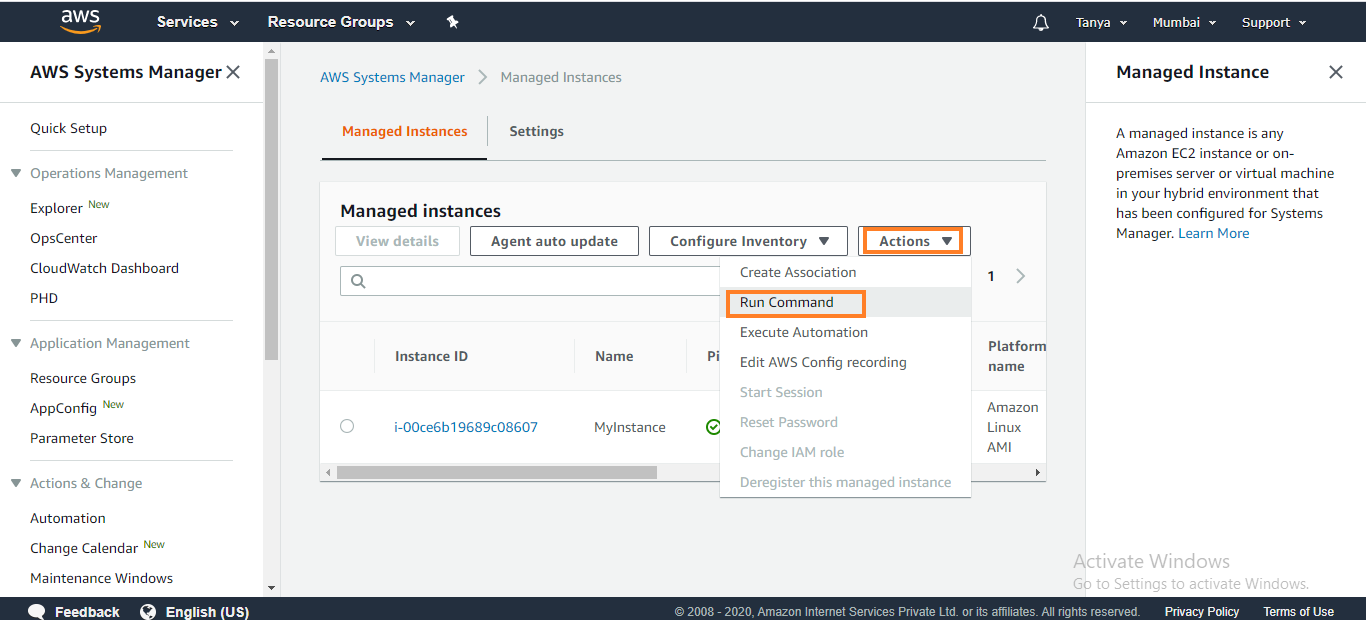Click the pin shortcut icon in header
The width and height of the screenshot is (1366, 620).
[452, 22]
